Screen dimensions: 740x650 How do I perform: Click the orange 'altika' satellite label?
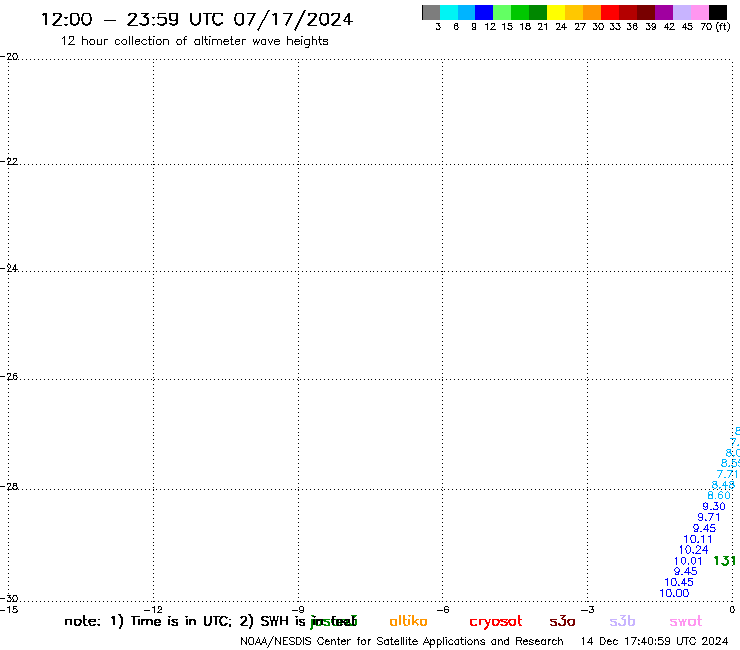tap(408, 621)
